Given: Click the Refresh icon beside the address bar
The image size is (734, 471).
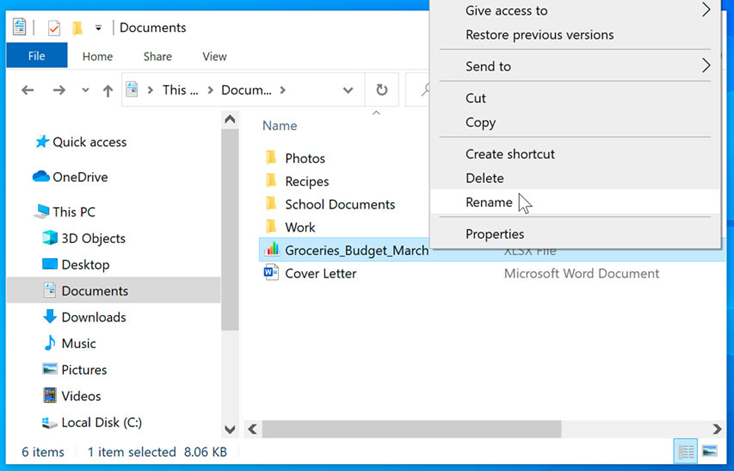Looking at the screenshot, I should [382, 90].
